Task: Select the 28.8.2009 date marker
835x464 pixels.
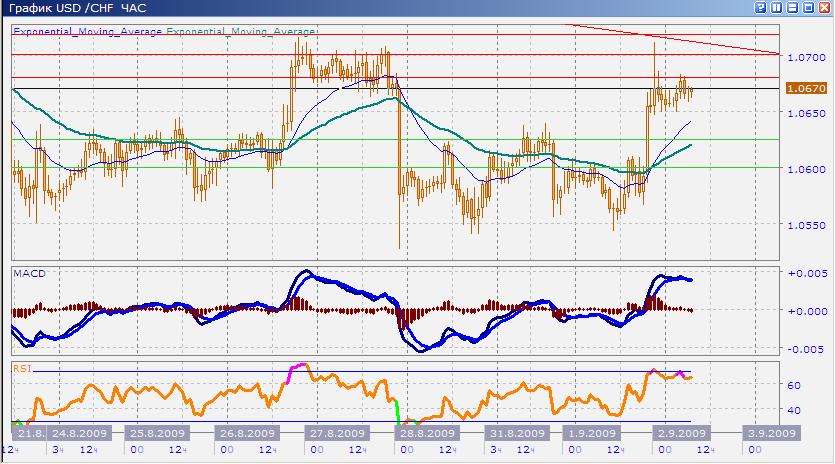Action: [x=428, y=434]
